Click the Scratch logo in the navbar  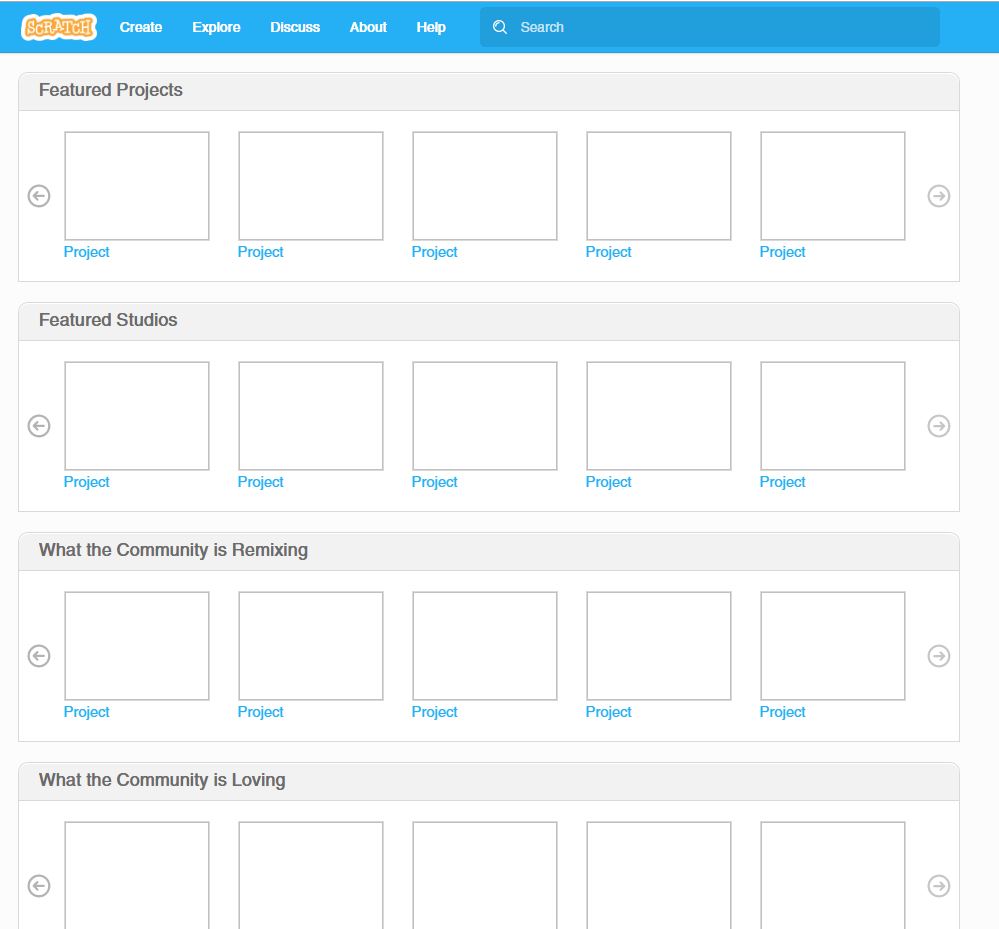(x=59, y=27)
